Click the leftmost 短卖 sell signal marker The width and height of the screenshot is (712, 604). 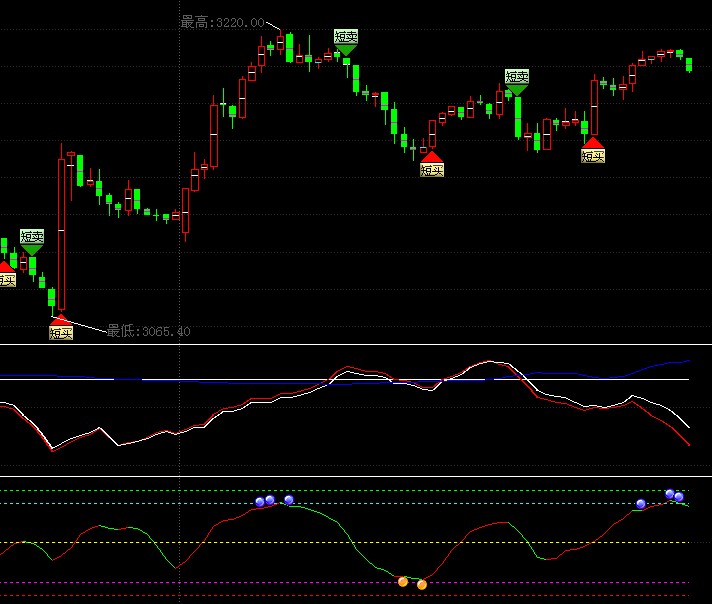point(32,237)
